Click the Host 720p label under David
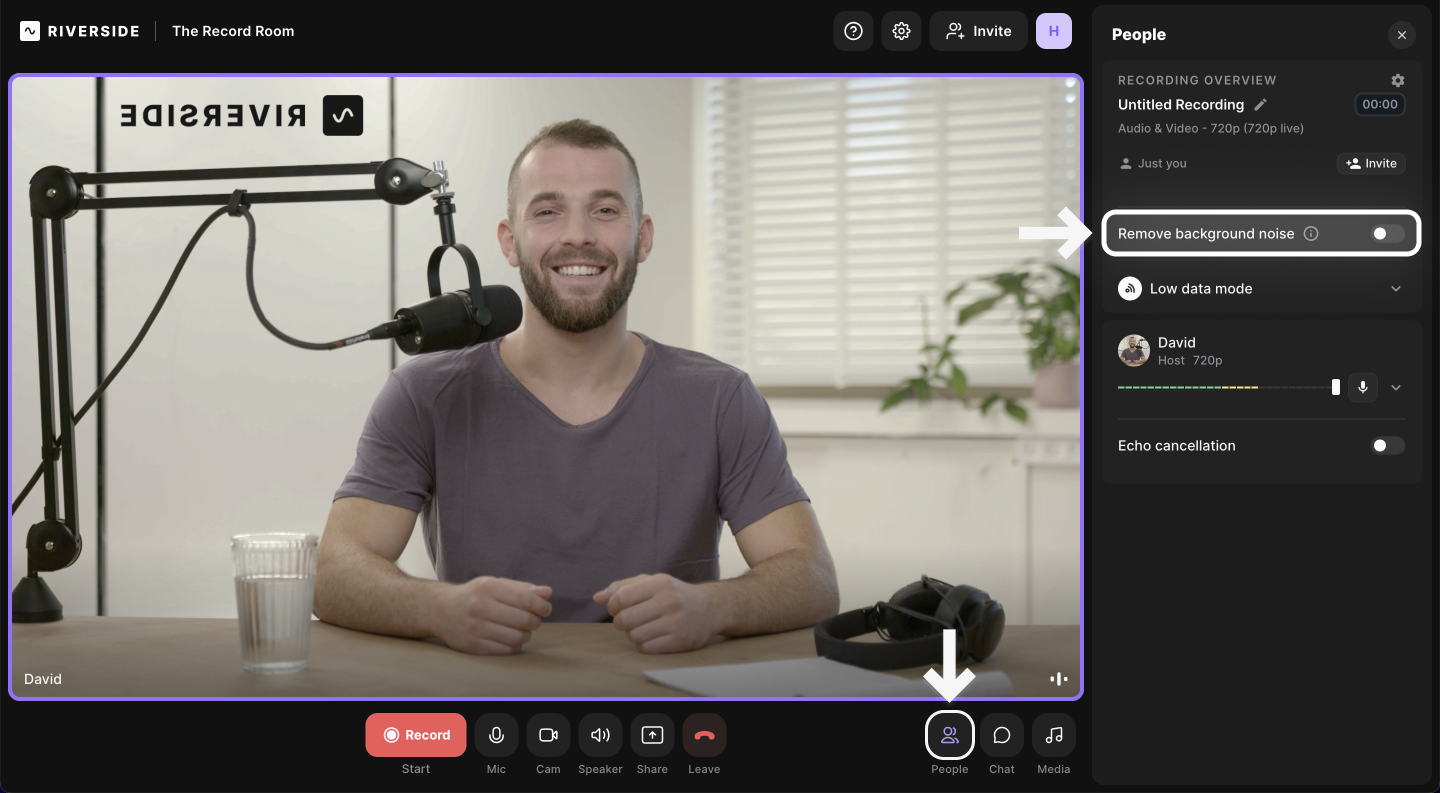Image resolution: width=1440 pixels, height=793 pixels. coord(1190,360)
